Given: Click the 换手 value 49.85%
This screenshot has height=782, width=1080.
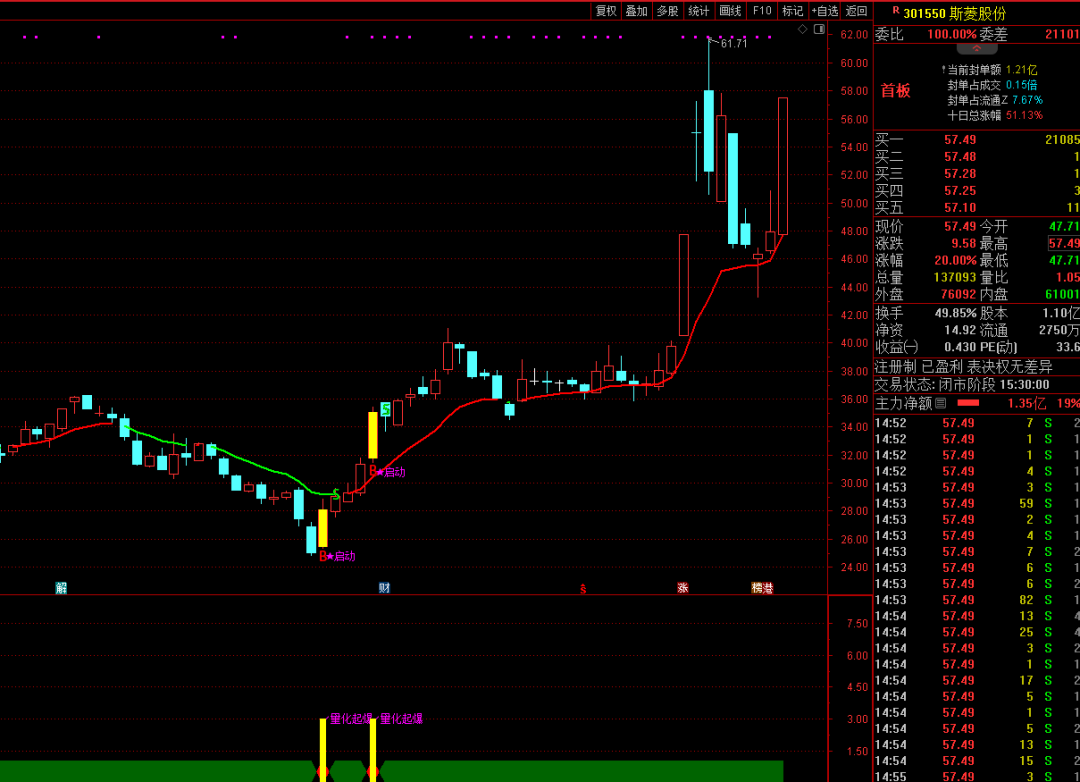Looking at the screenshot, I should coord(955,313).
